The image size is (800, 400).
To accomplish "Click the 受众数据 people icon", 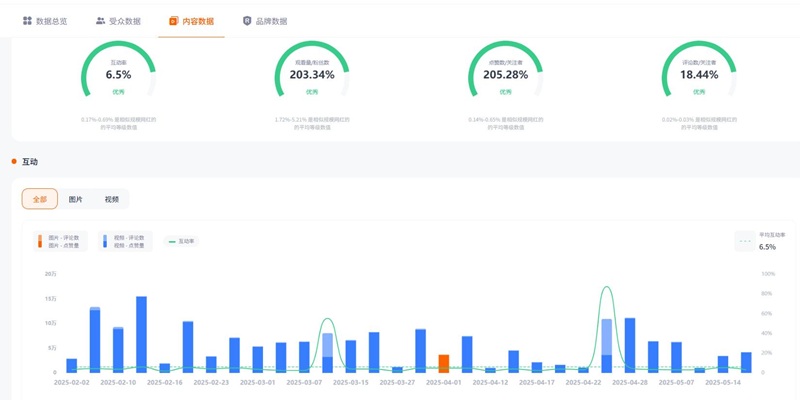I will [x=100, y=20].
